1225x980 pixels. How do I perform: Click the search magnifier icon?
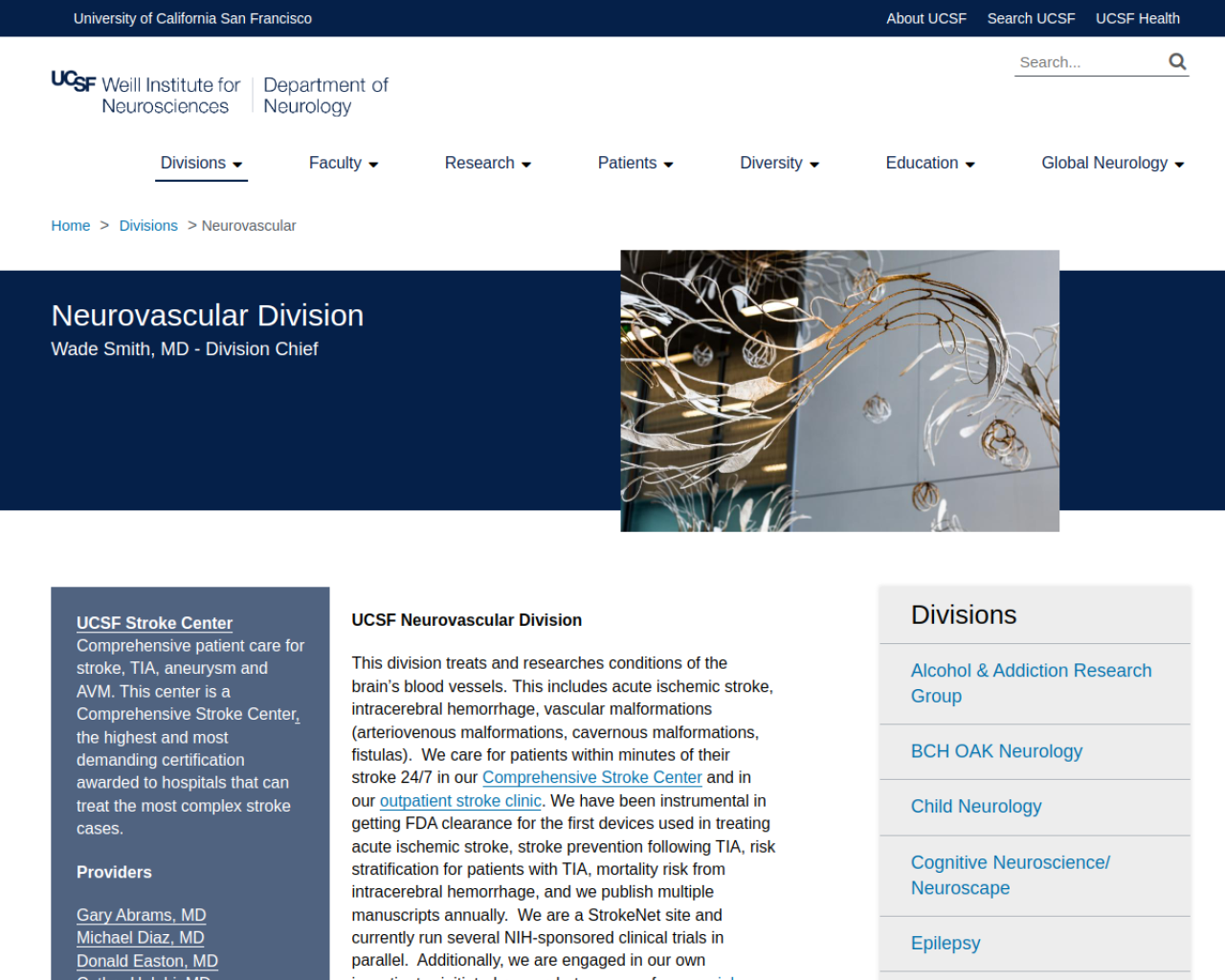1177,61
